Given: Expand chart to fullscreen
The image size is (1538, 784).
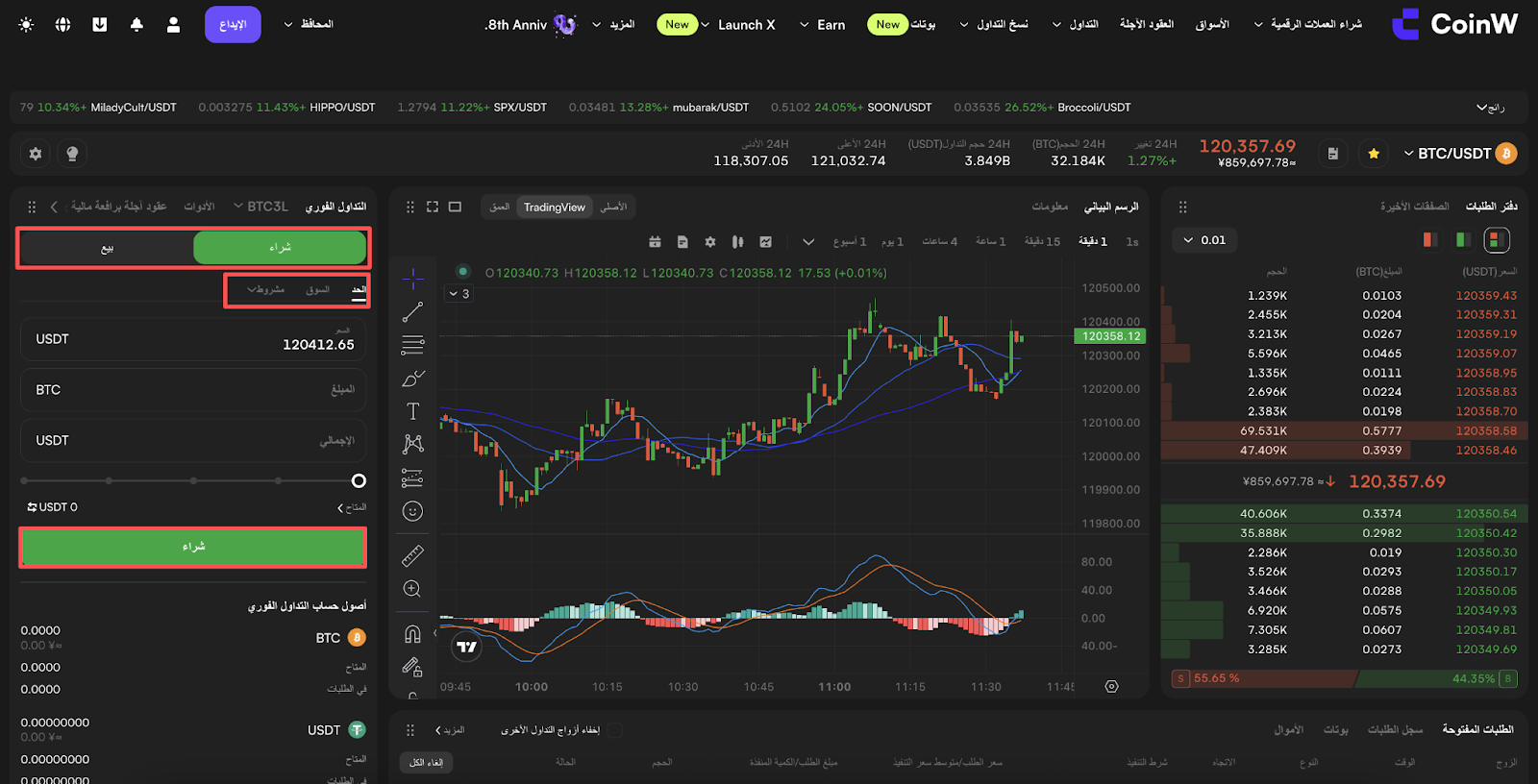Looking at the screenshot, I should click(433, 207).
